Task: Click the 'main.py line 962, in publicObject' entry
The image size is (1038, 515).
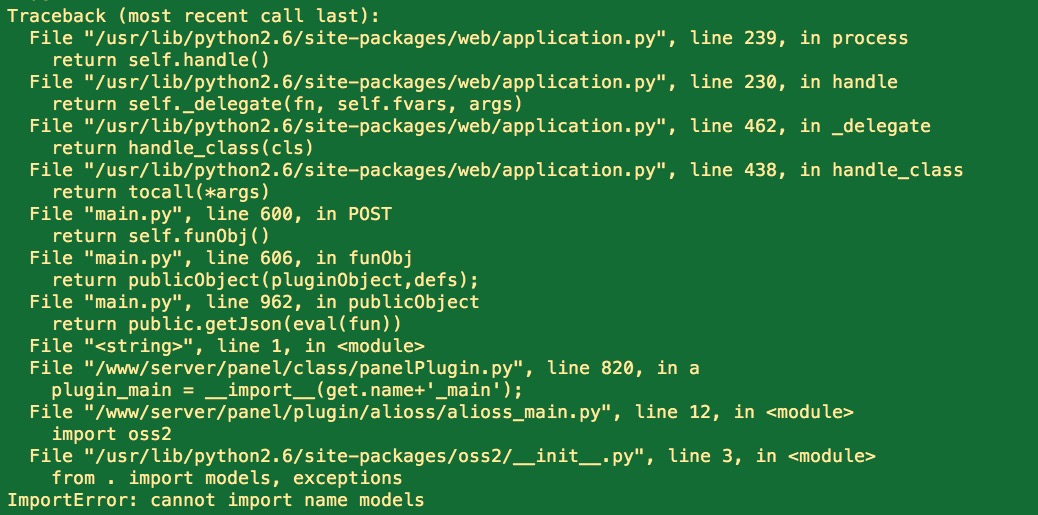Action: coord(254,302)
